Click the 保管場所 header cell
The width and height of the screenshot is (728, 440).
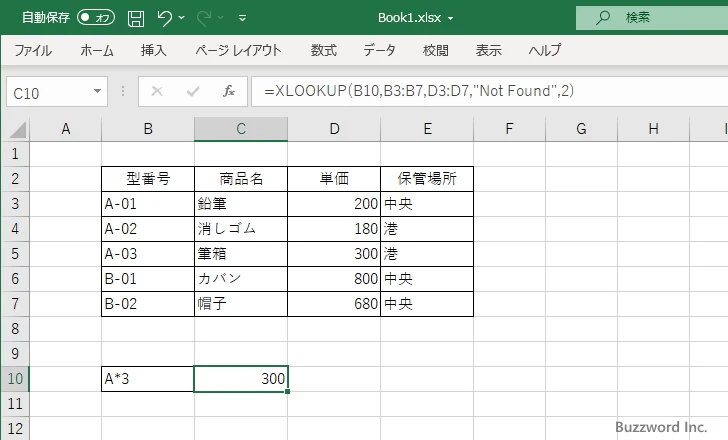click(x=427, y=179)
